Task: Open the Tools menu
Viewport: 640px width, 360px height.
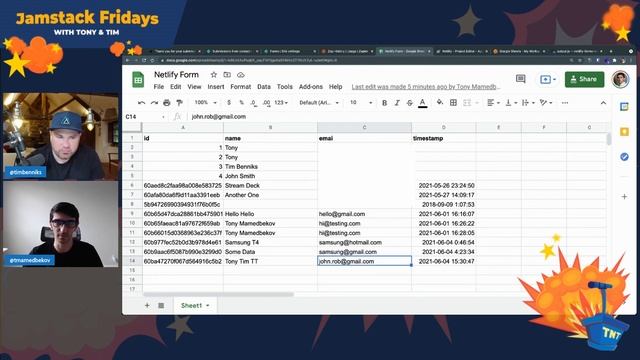Action: click(284, 87)
